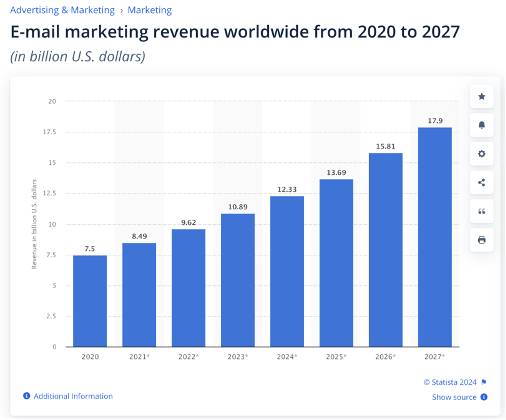Click the 8.49 value label
The width and height of the screenshot is (506, 420).
139,236
